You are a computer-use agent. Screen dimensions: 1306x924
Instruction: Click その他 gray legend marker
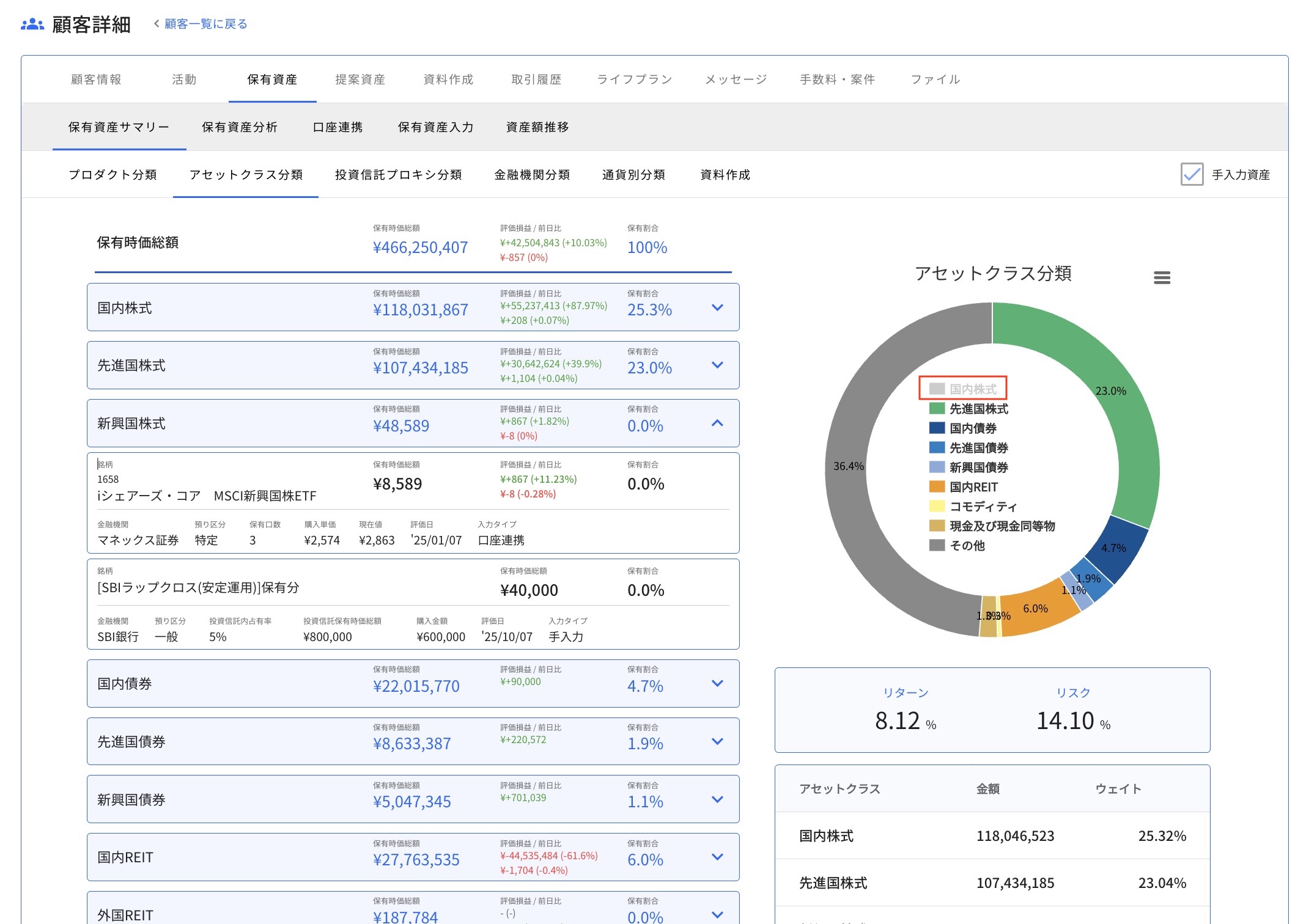(x=937, y=545)
